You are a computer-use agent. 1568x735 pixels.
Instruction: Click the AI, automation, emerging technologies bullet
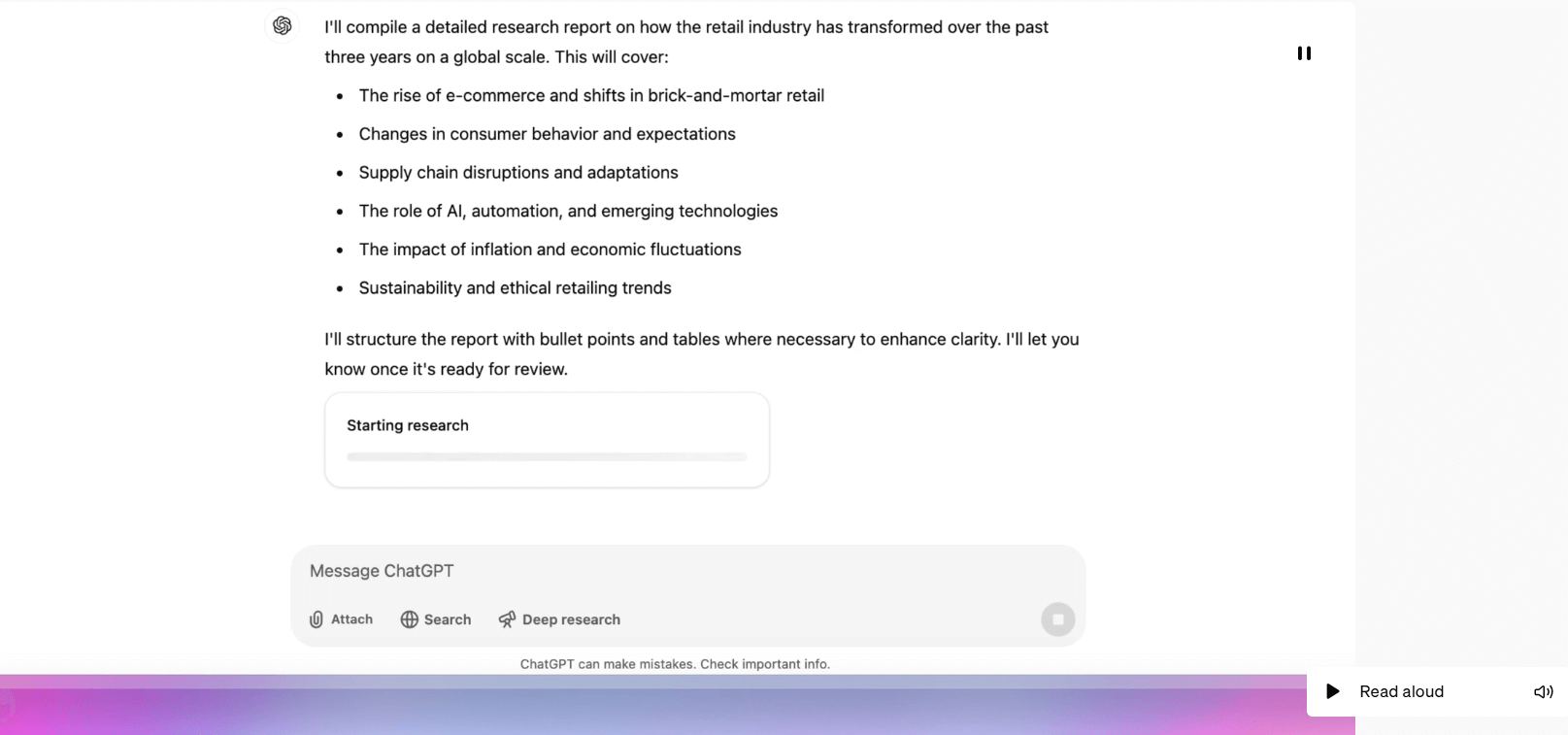(x=568, y=212)
